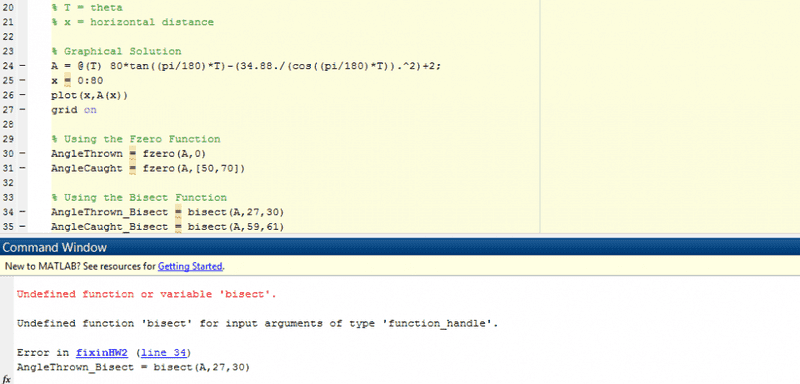
Task: Jump to line 34 via error link
Action: coord(163,353)
